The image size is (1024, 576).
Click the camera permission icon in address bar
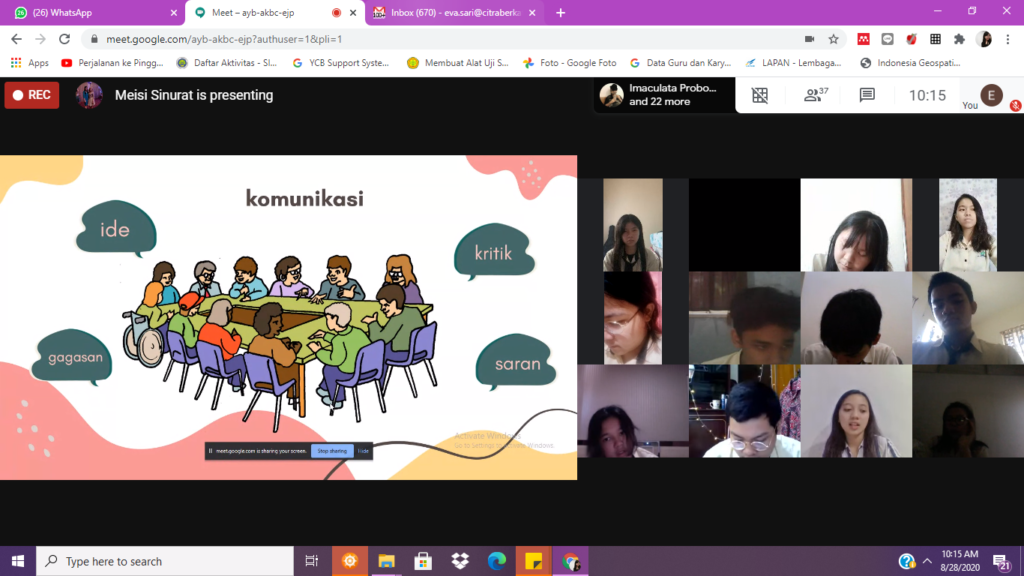[x=808, y=39]
